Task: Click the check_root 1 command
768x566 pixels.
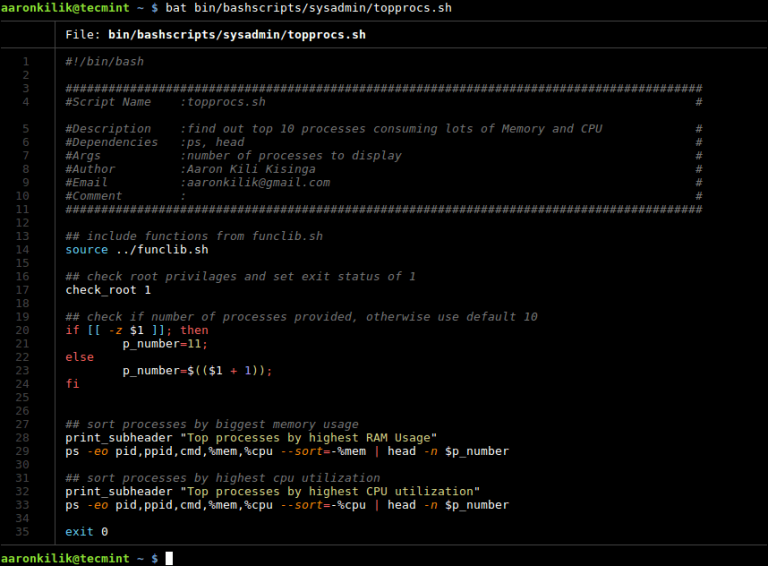Action: tap(108, 290)
